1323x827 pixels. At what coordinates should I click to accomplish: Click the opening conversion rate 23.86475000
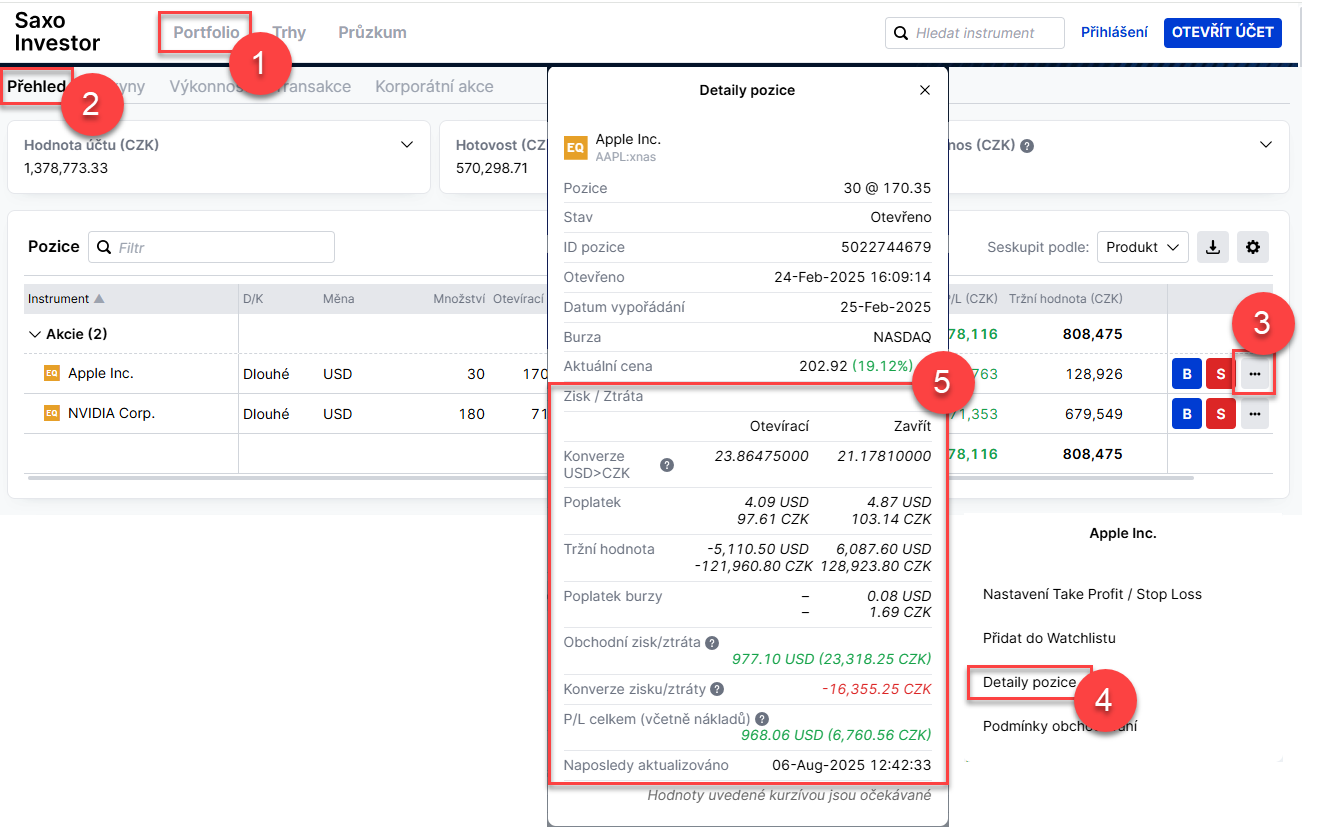tap(762, 456)
